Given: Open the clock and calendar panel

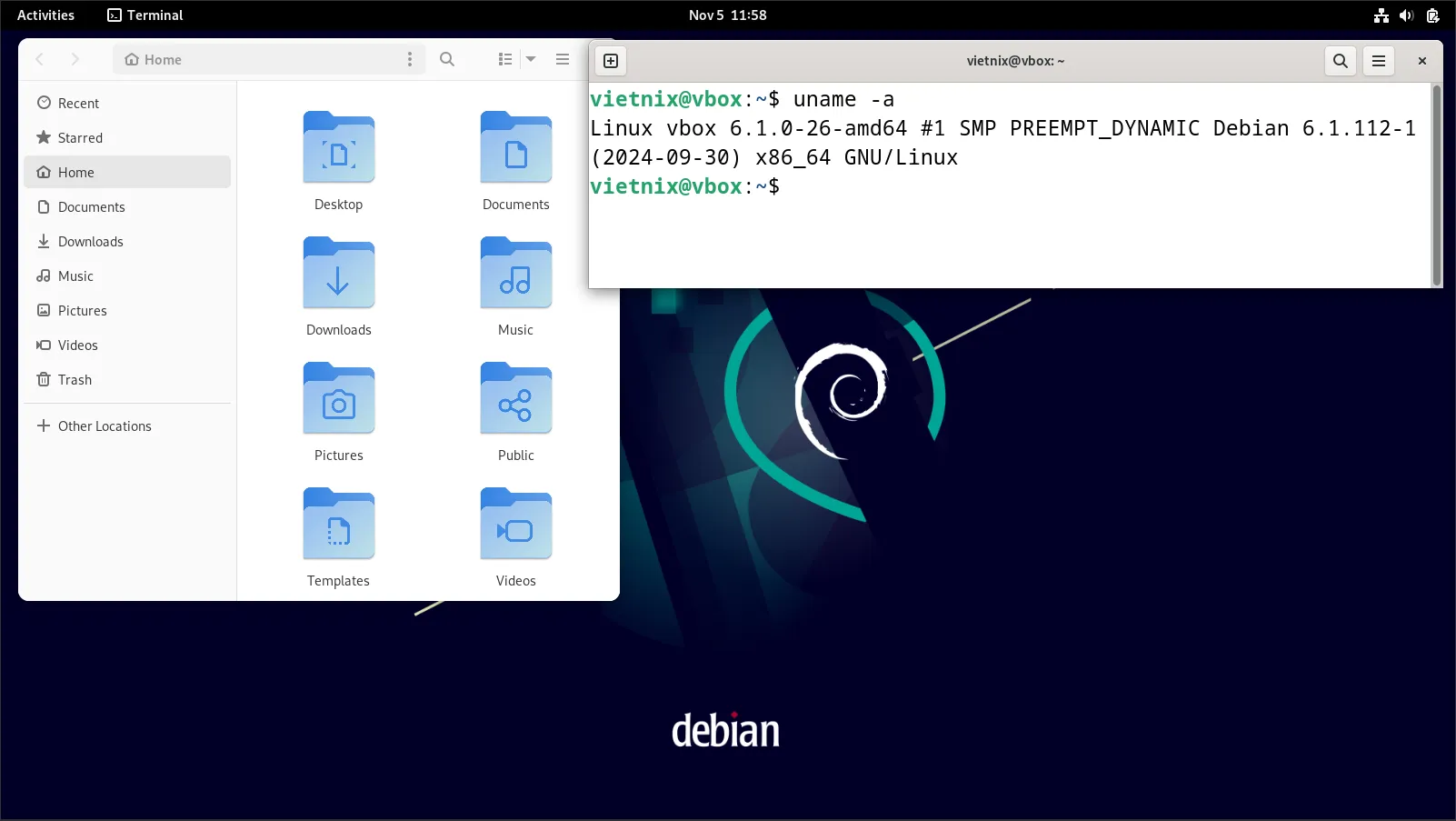Looking at the screenshot, I should coord(727,15).
